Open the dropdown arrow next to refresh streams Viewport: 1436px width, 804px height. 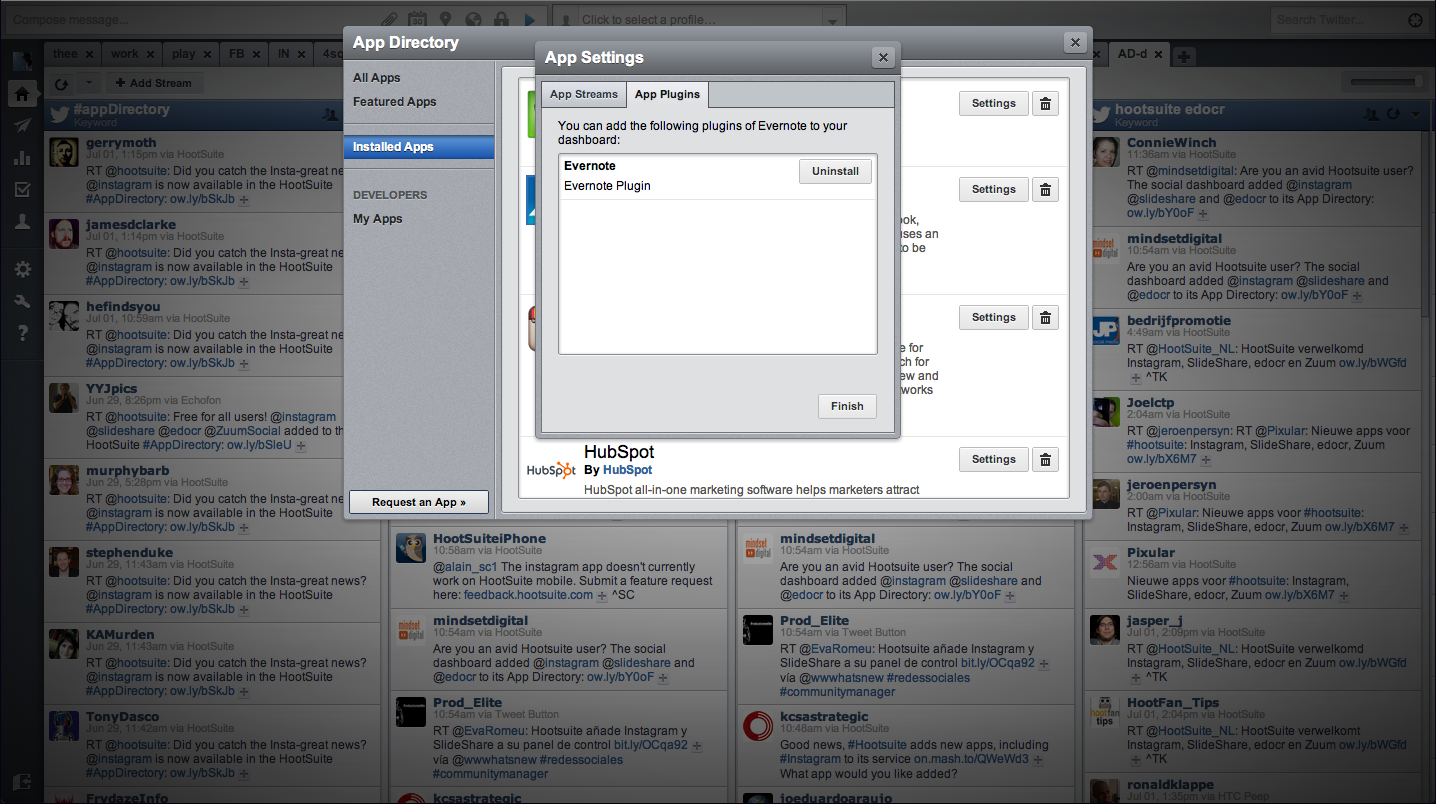(x=88, y=83)
